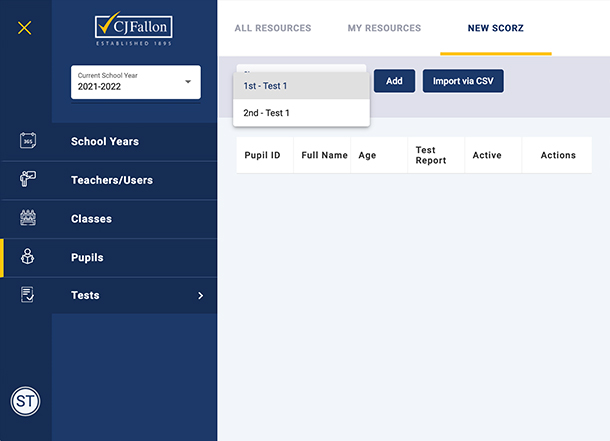Screen dimensions: 610x441
Task: Click the Import via CSV button
Action: coord(463,81)
